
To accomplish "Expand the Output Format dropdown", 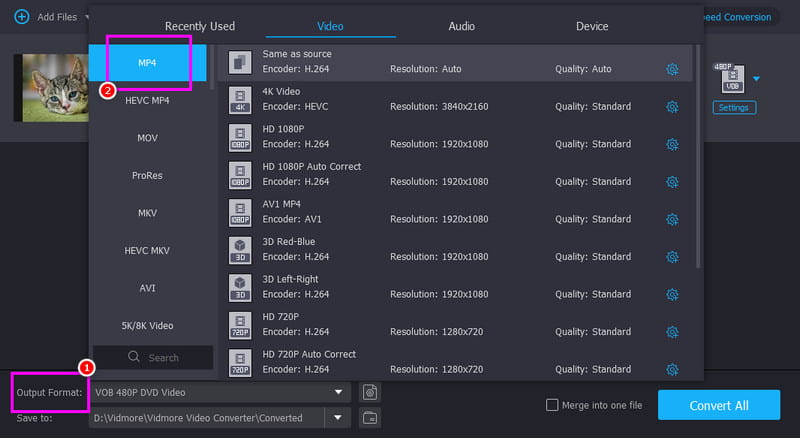I will click(x=339, y=392).
